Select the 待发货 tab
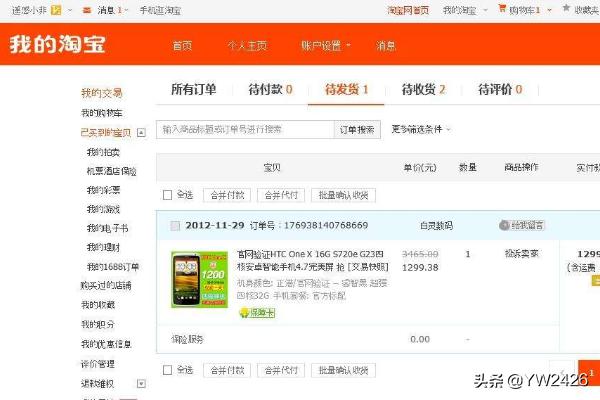Screen dimensions: 600x400 pyautogui.click(x=346, y=89)
